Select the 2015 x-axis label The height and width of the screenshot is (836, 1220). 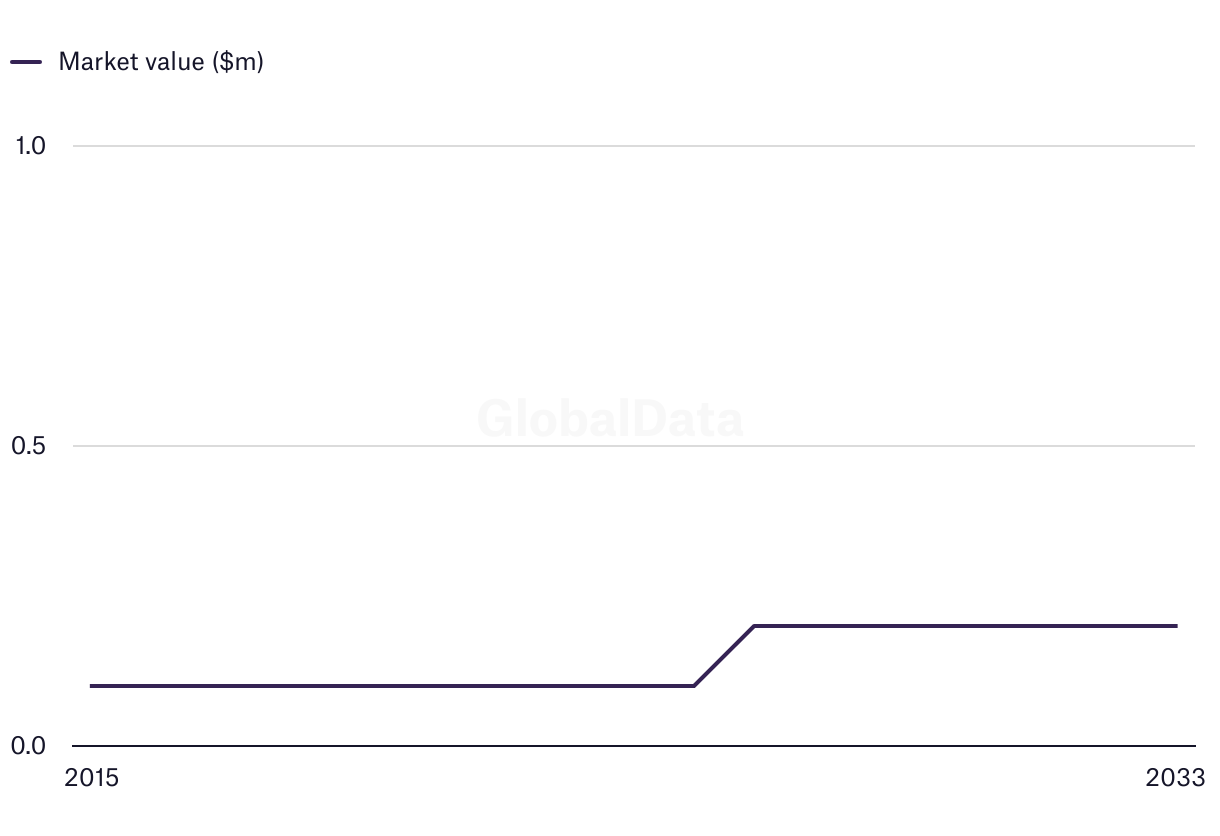click(91, 778)
